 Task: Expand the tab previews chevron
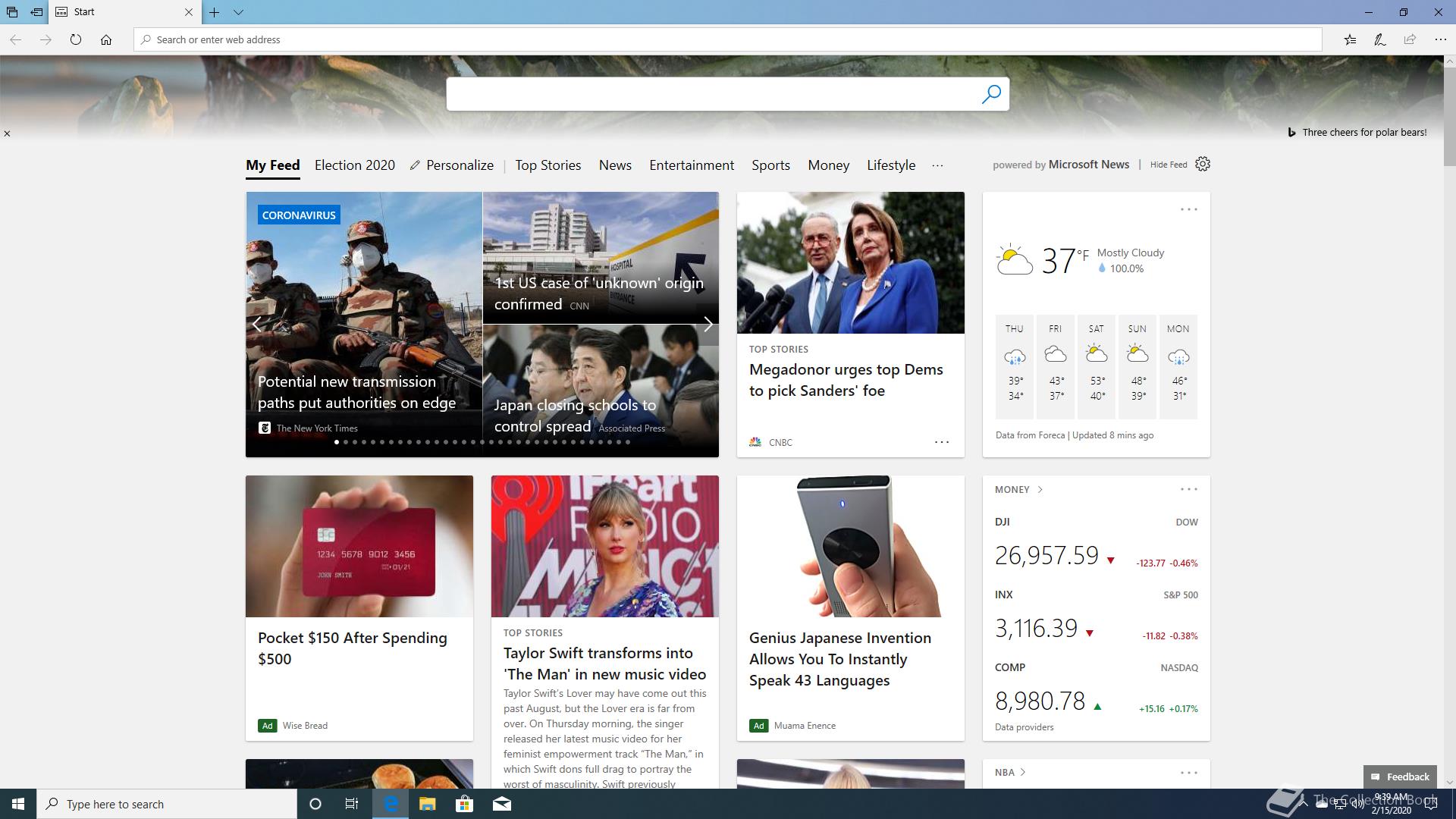(x=238, y=12)
